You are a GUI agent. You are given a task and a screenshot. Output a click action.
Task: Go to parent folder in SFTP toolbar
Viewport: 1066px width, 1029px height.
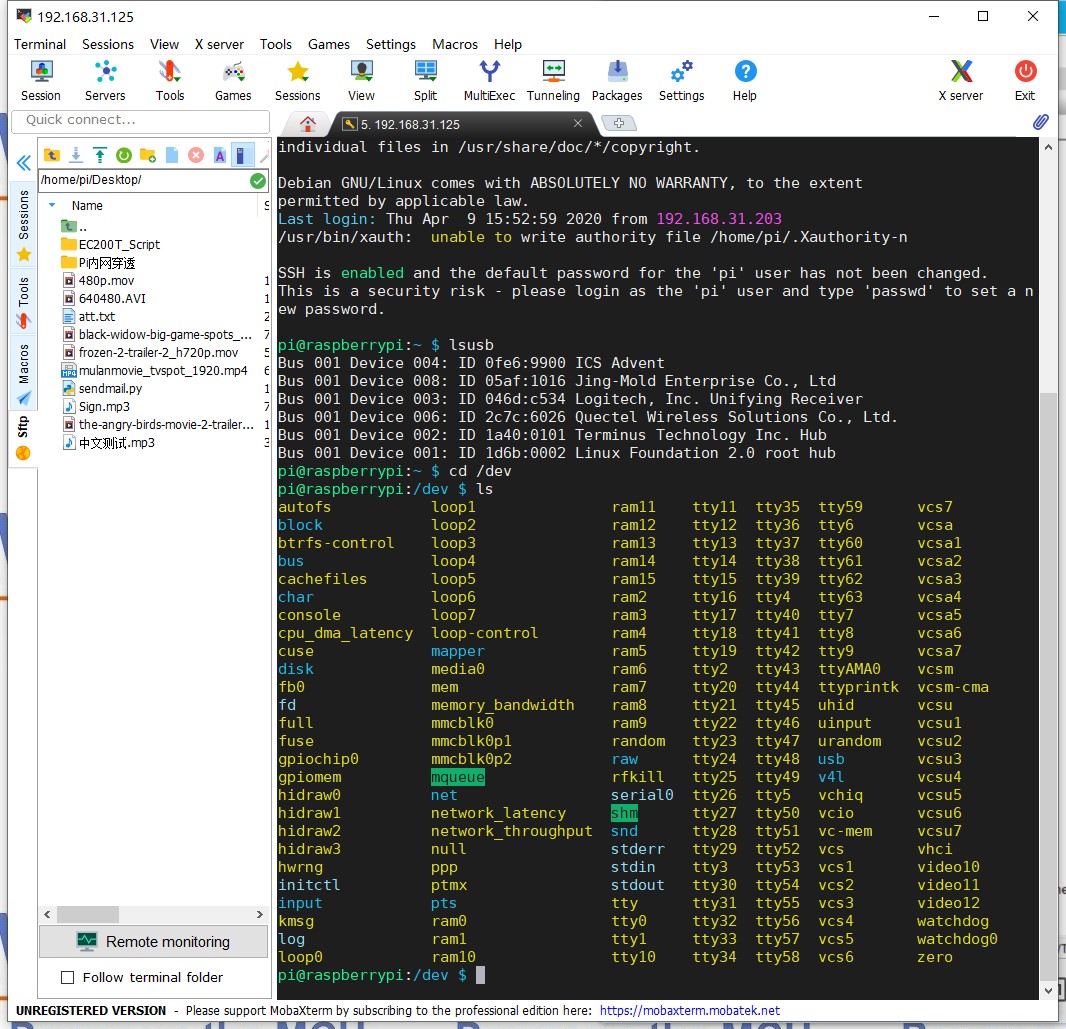52,155
